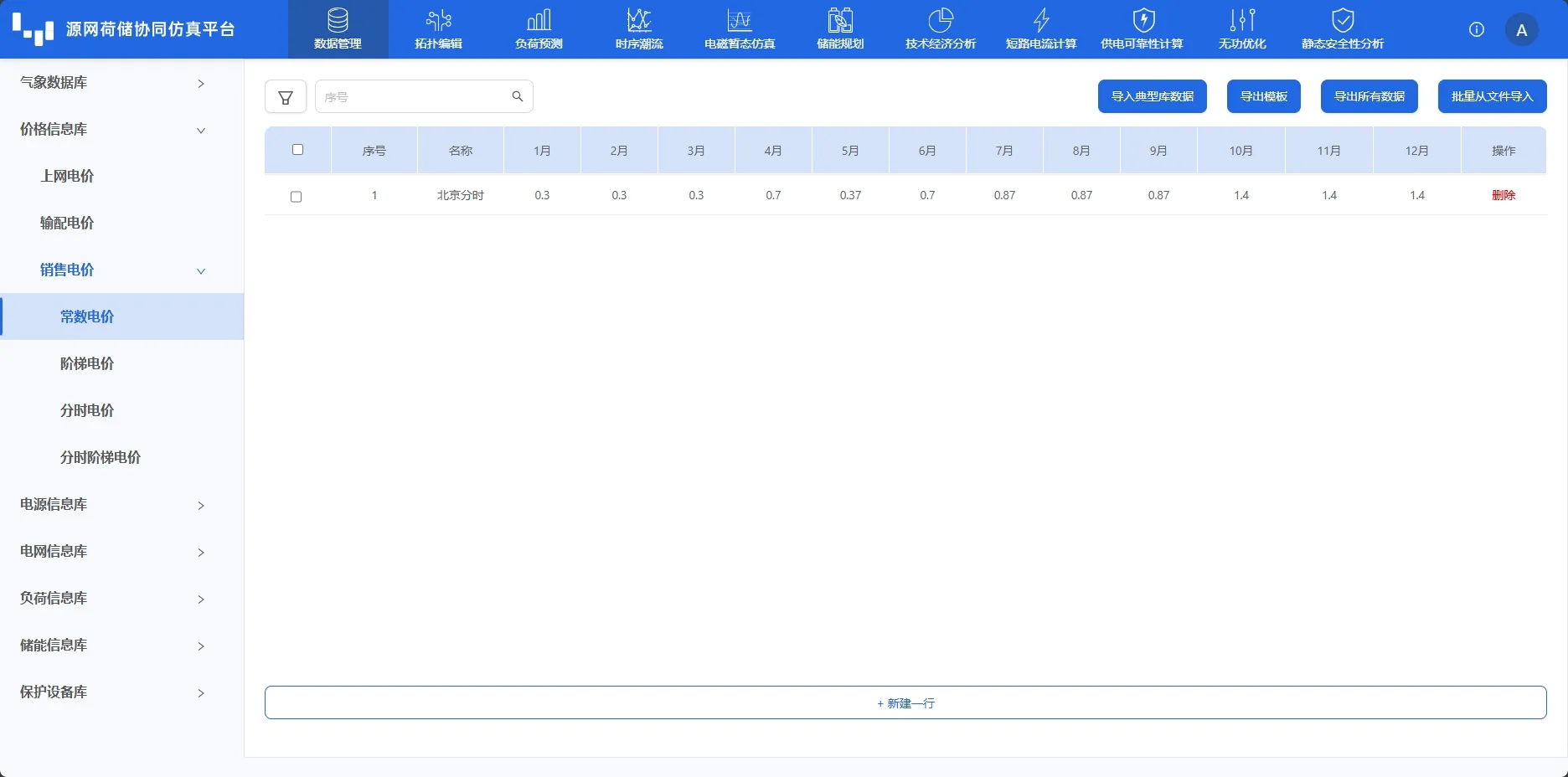The height and width of the screenshot is (777, 1568).
Task: Click the 导出模板 button
Action: click(x=1264, y=96)
